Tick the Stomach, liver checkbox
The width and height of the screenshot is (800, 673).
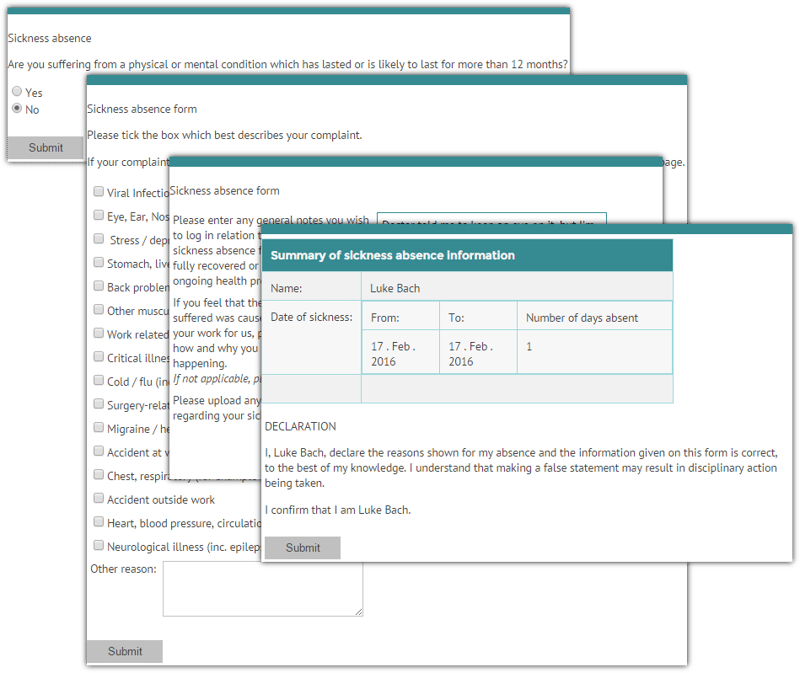[98, 262]
